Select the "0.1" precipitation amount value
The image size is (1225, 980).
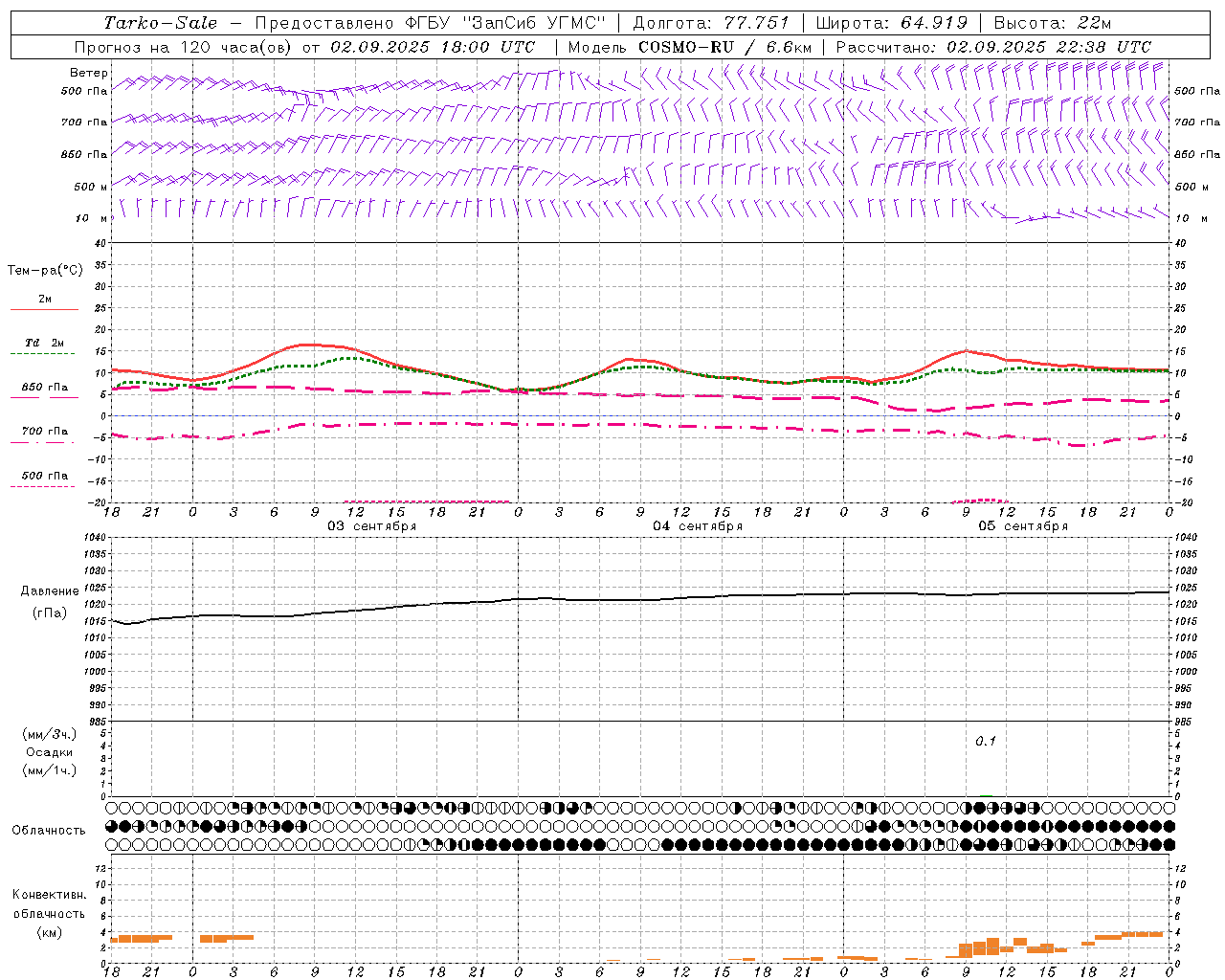(986, 742)
